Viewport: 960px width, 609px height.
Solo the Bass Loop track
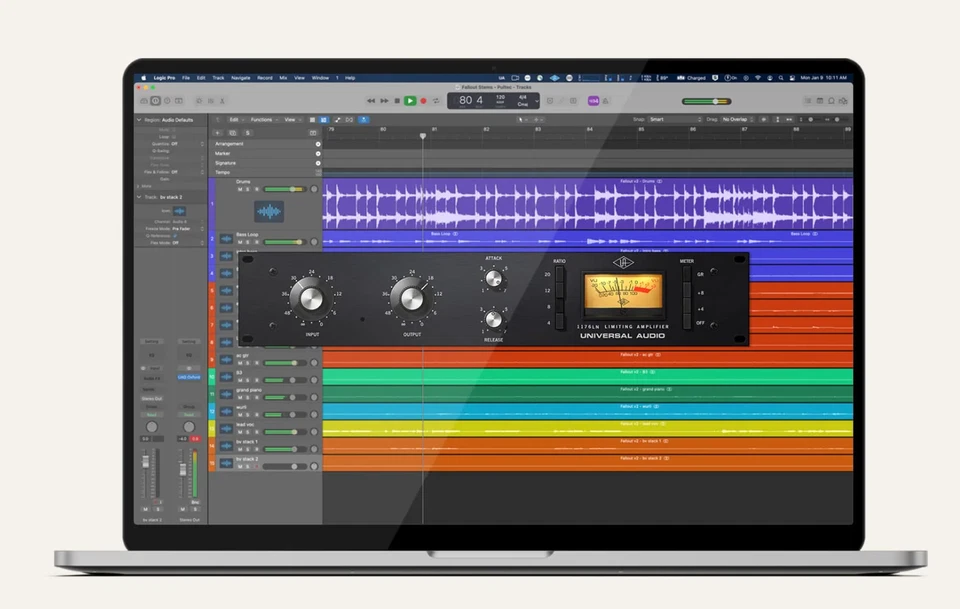[x=247, y=241]
